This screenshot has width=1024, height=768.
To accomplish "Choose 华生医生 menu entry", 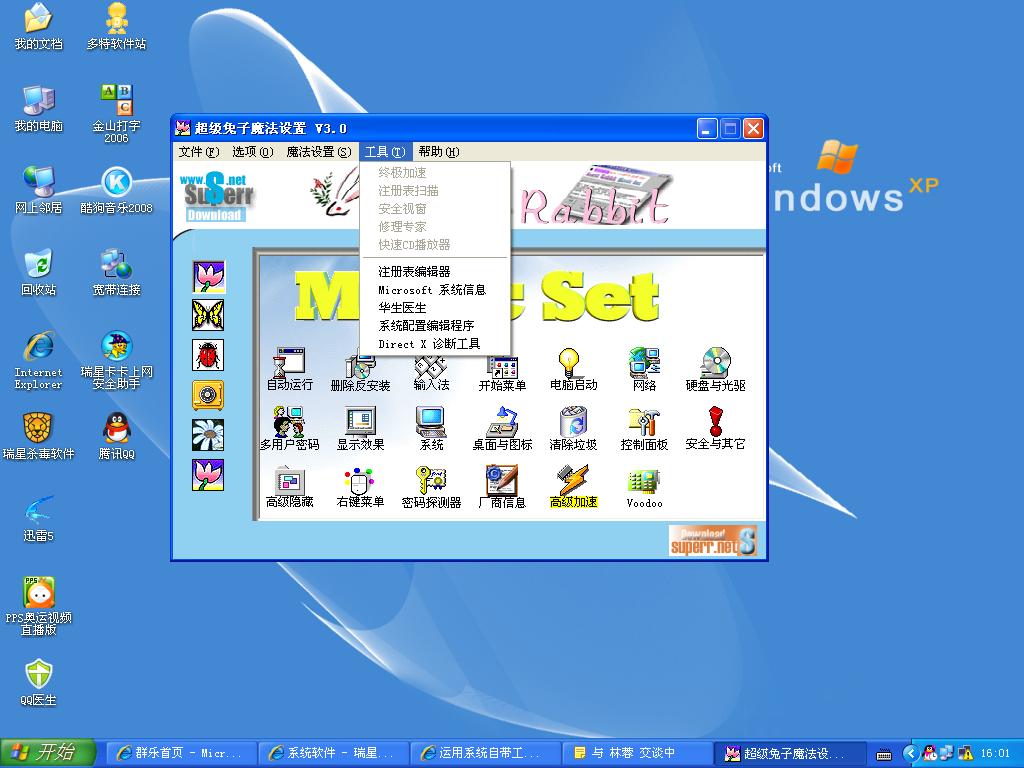I will [435, 308].
